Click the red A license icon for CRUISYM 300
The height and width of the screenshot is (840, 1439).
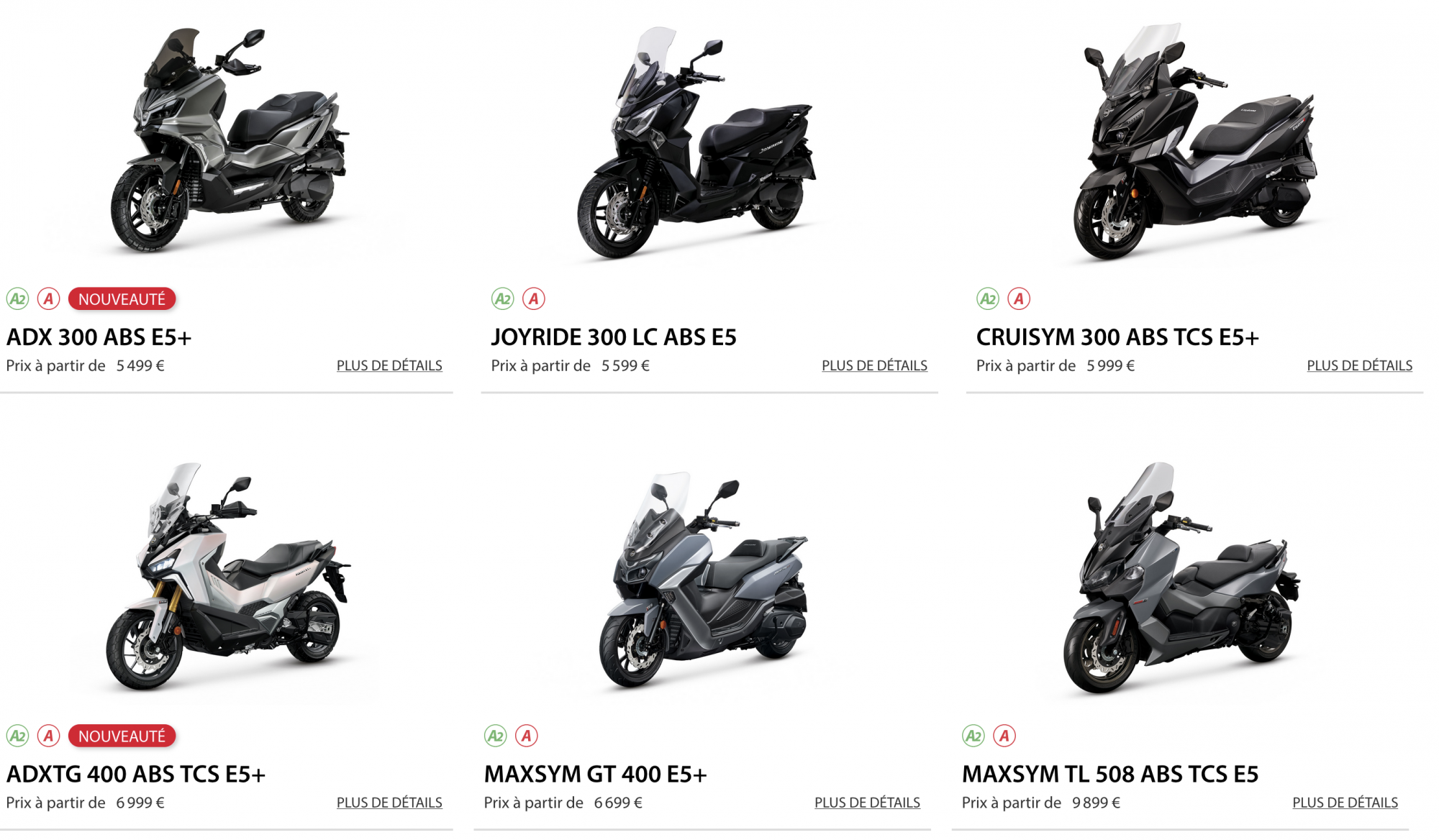1019,298
